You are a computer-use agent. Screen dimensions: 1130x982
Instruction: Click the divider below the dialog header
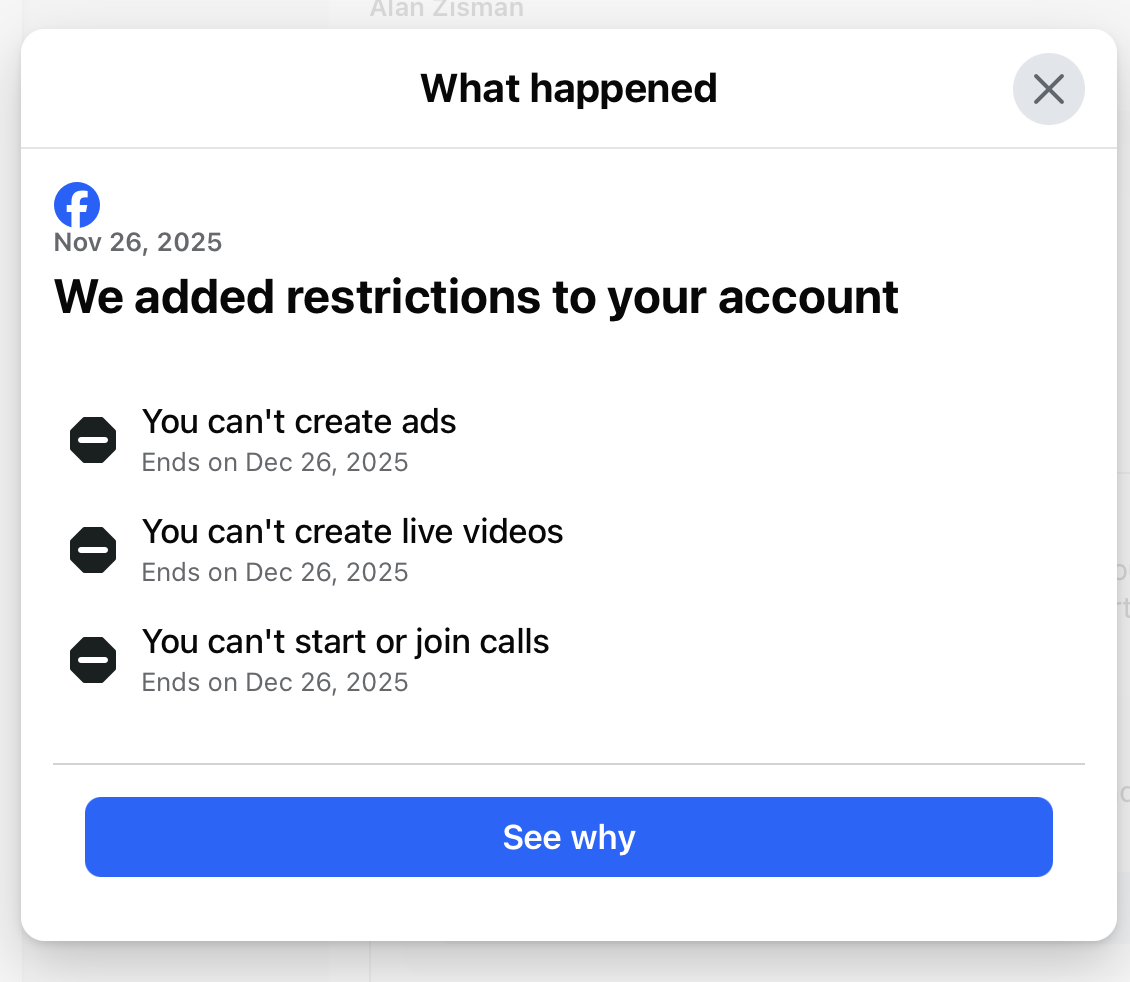click(568, 148)
